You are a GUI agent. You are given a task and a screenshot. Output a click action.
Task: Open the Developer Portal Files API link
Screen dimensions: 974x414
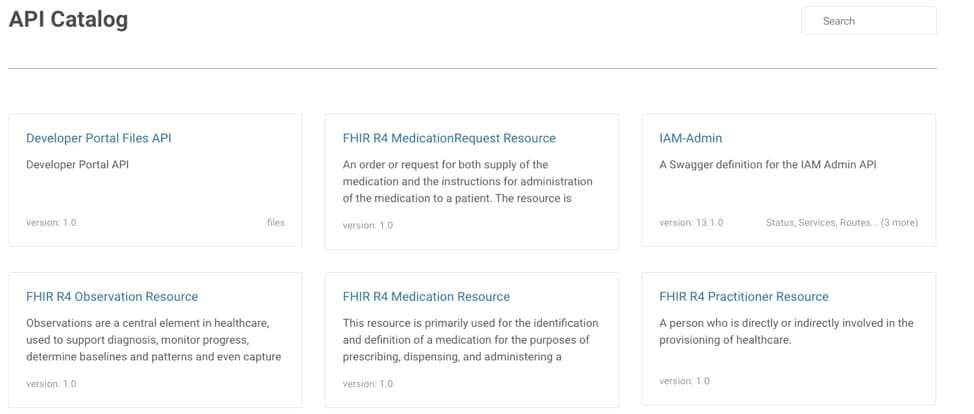(98, 138)
